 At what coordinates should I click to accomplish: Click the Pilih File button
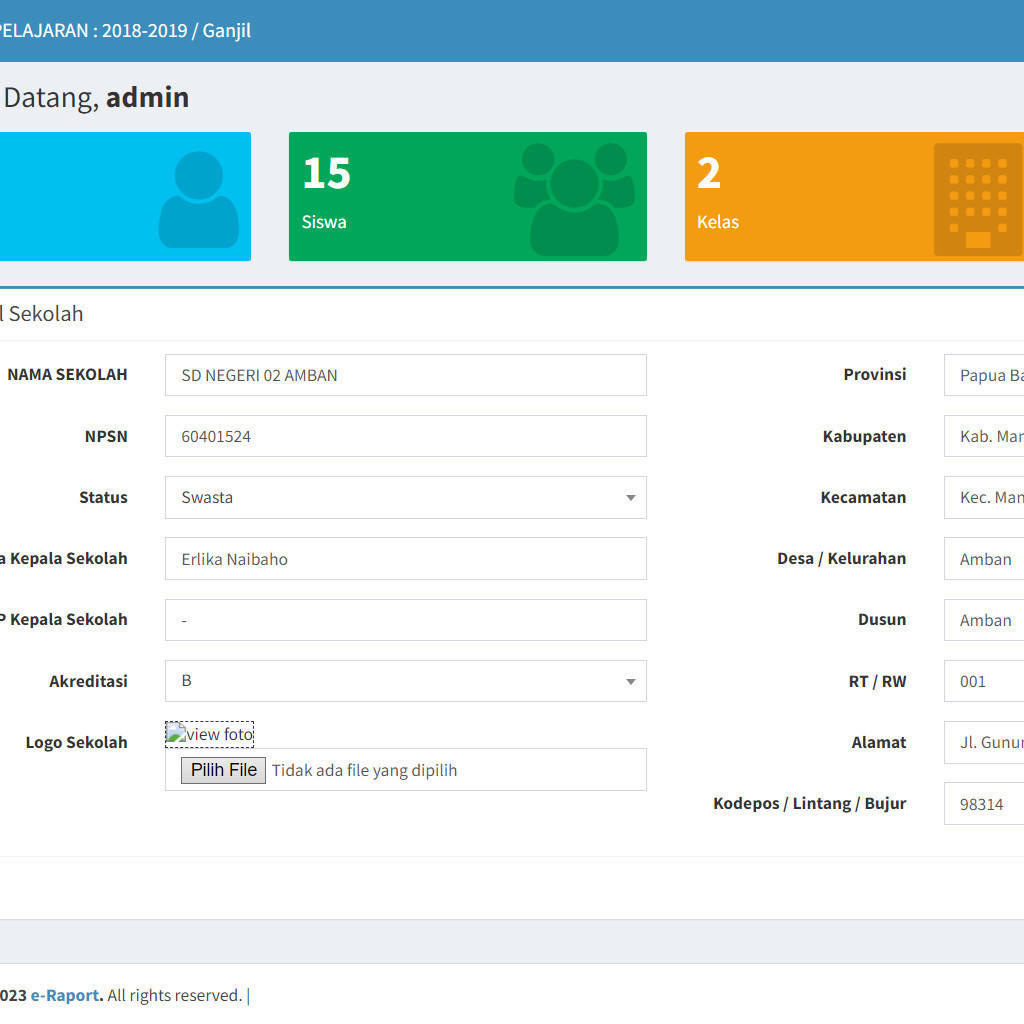[x=223, y=770]
